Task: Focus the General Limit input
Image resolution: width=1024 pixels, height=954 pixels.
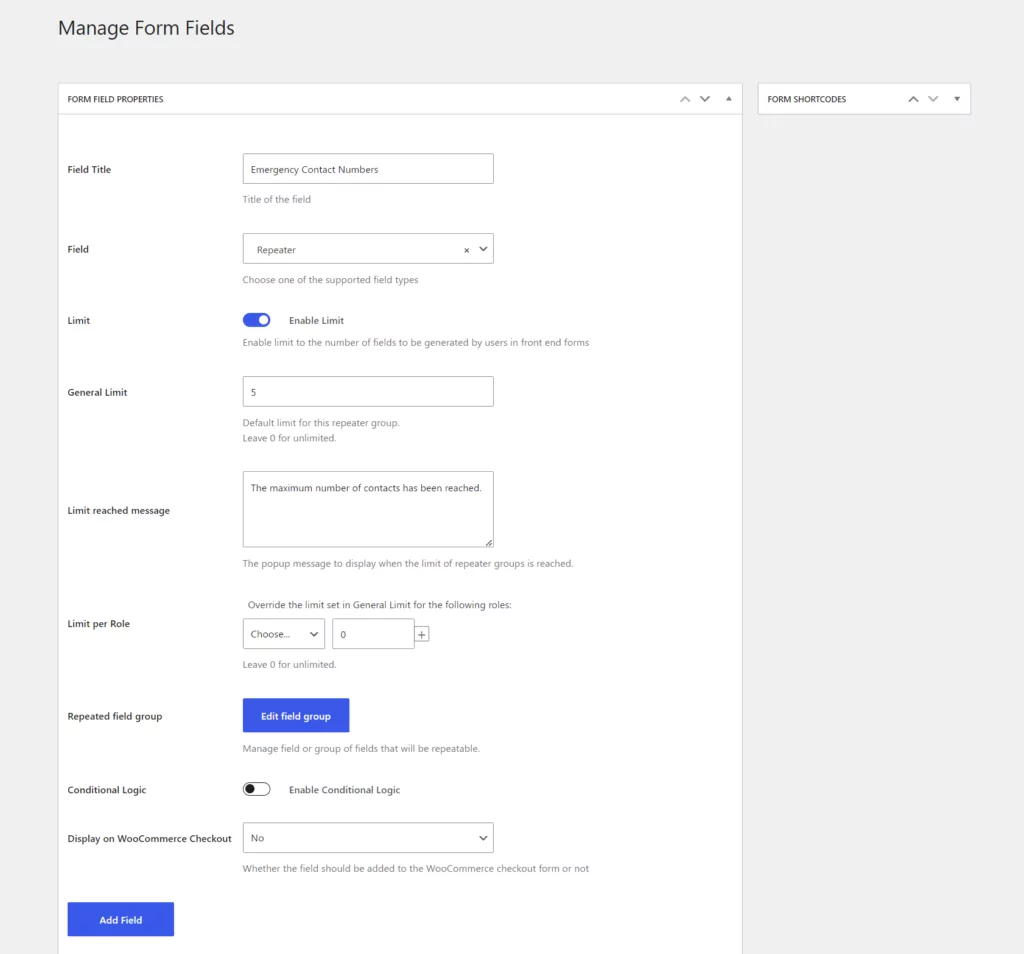Action: pyautogui.click(x=368, y=391)
